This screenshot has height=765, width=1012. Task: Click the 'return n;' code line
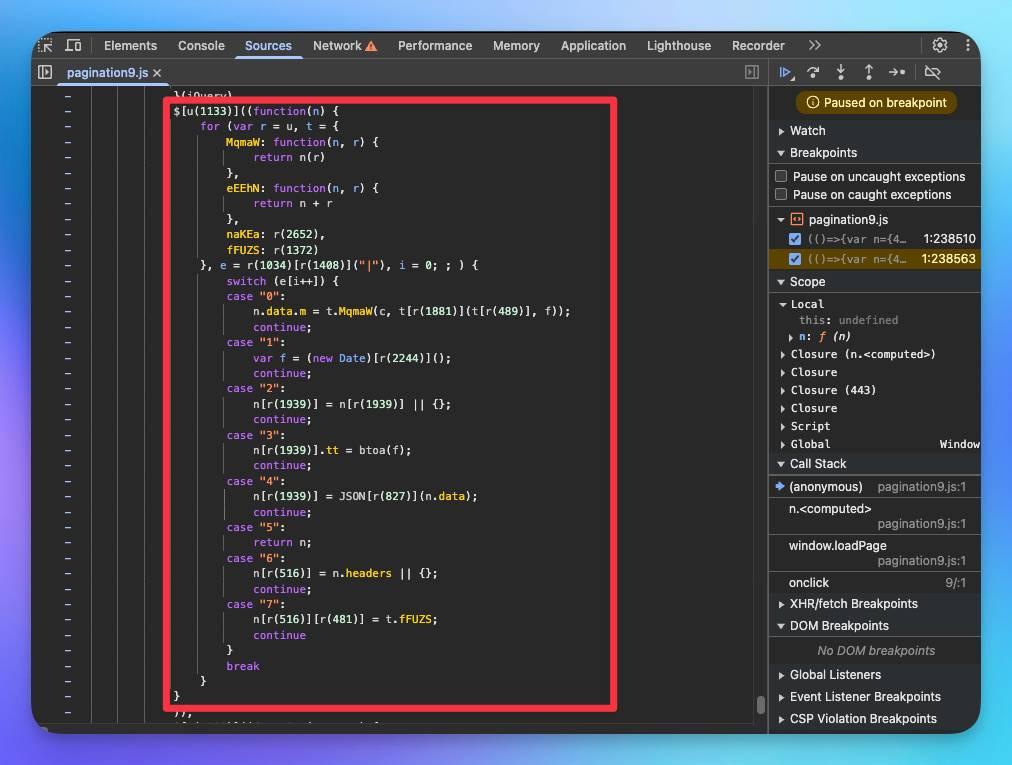pos(282,543)
